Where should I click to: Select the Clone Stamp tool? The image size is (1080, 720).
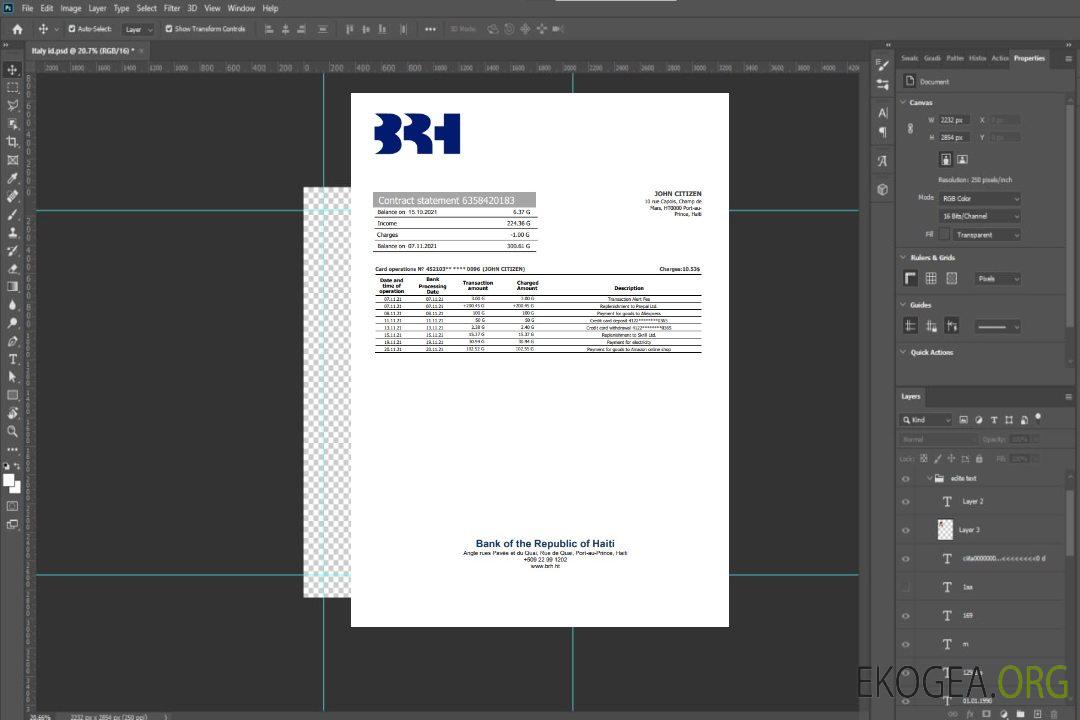(x=12, y=233)
